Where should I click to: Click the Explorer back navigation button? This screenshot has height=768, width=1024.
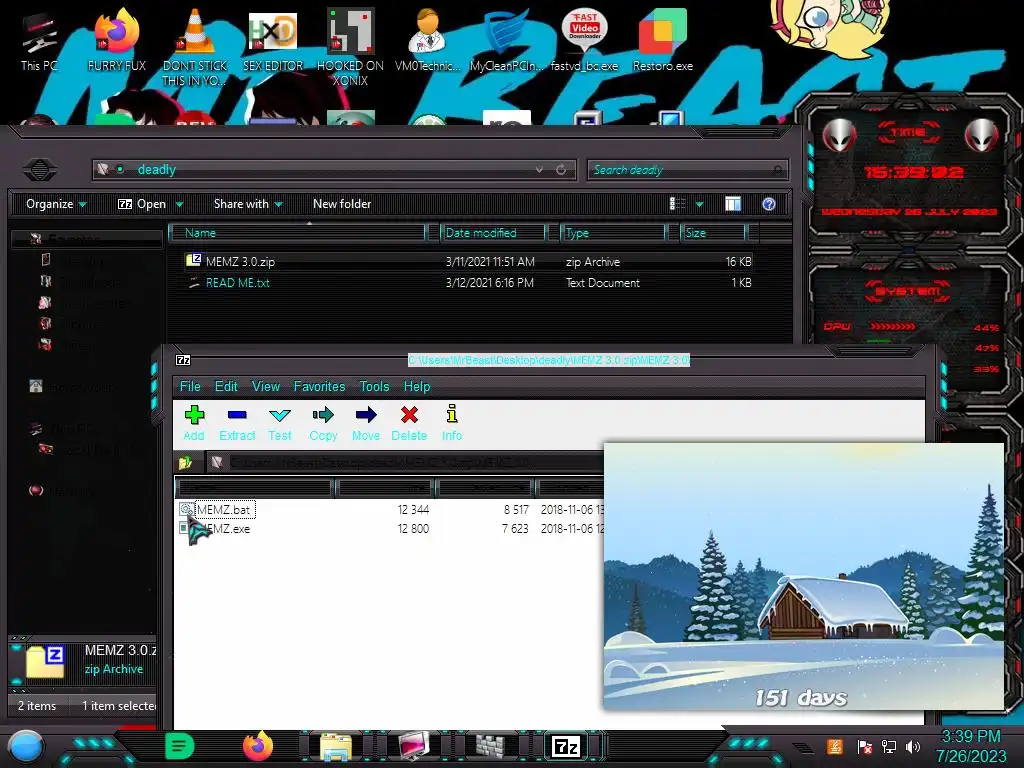tap(40, 170)
